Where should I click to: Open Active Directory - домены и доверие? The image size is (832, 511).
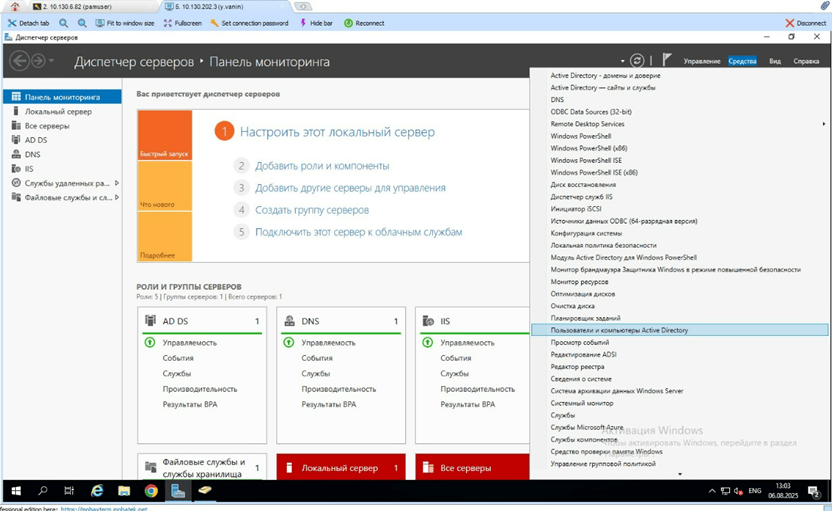coord(605,75)
